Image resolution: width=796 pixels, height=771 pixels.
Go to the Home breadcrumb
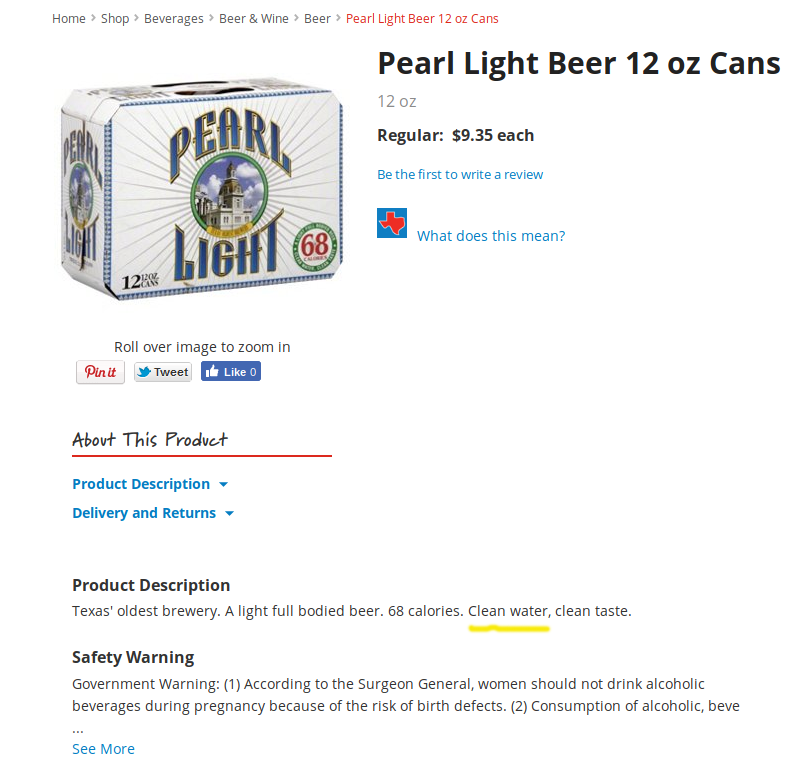tap(69, 19)
